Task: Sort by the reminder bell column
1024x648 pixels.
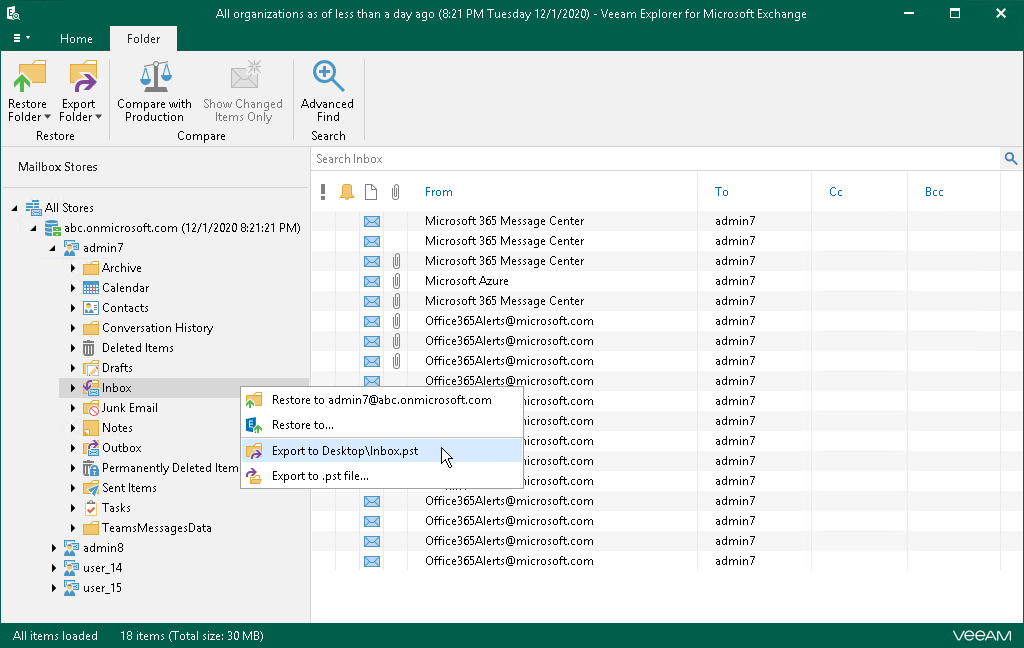Action: point(346,192)
